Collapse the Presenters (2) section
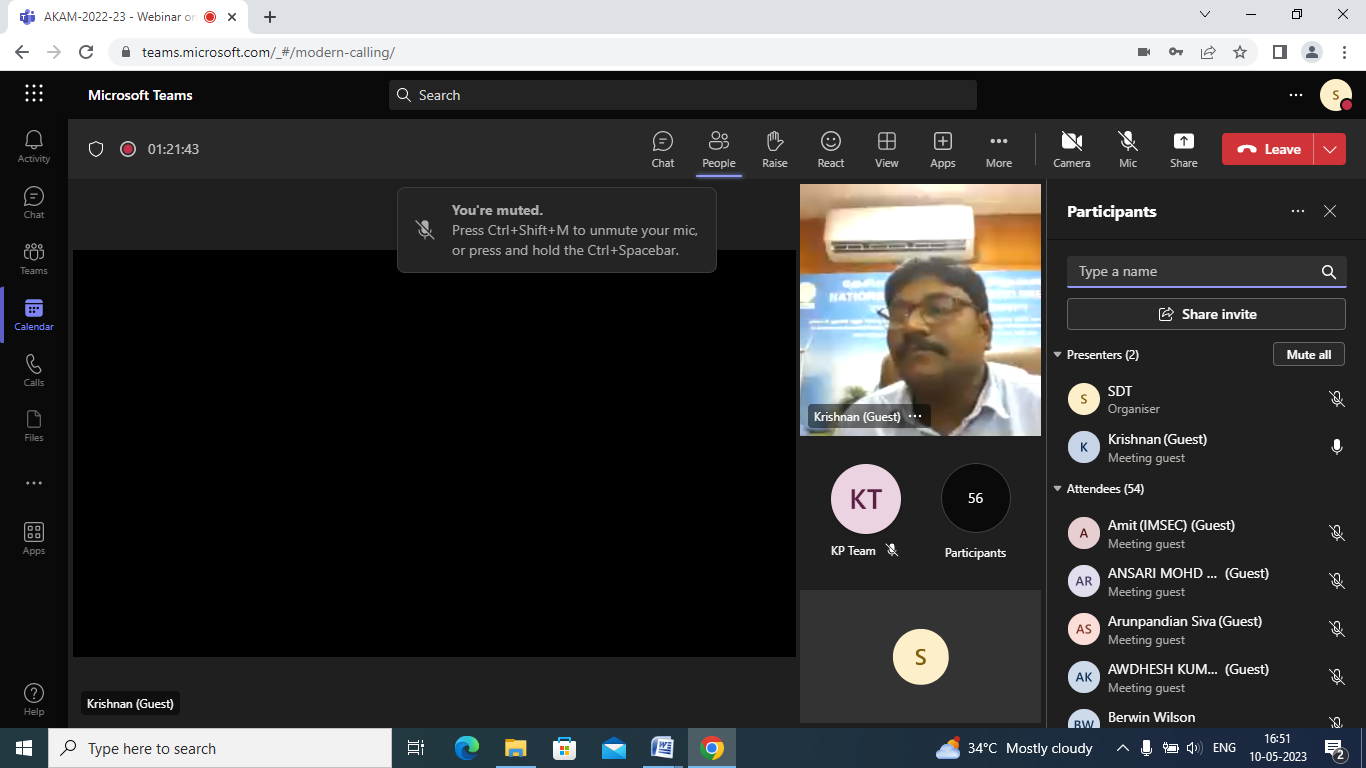This screenshot has width=1366, height=768. click(1058, 355)
